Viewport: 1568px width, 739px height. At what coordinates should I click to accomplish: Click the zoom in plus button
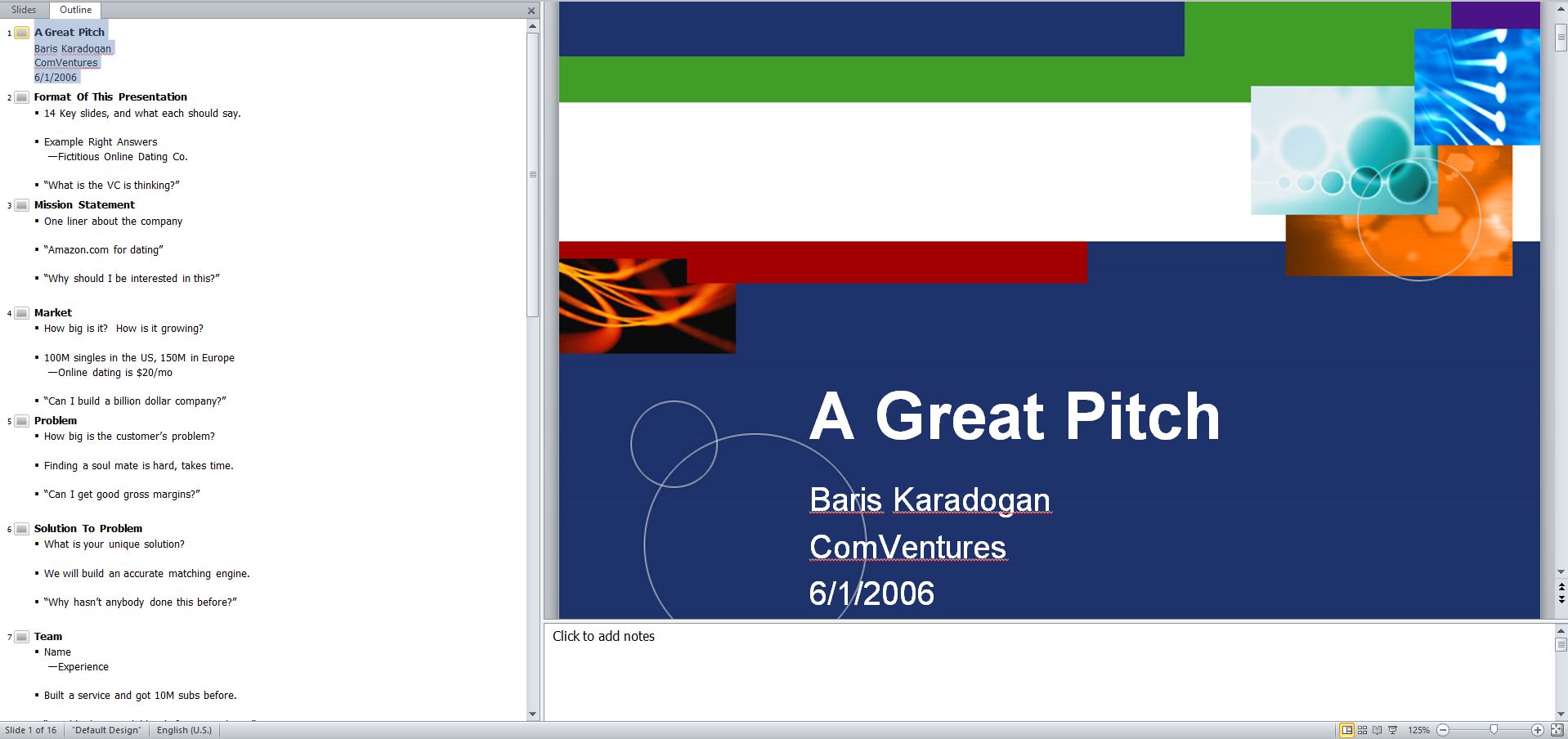(x=1537, y=730)
